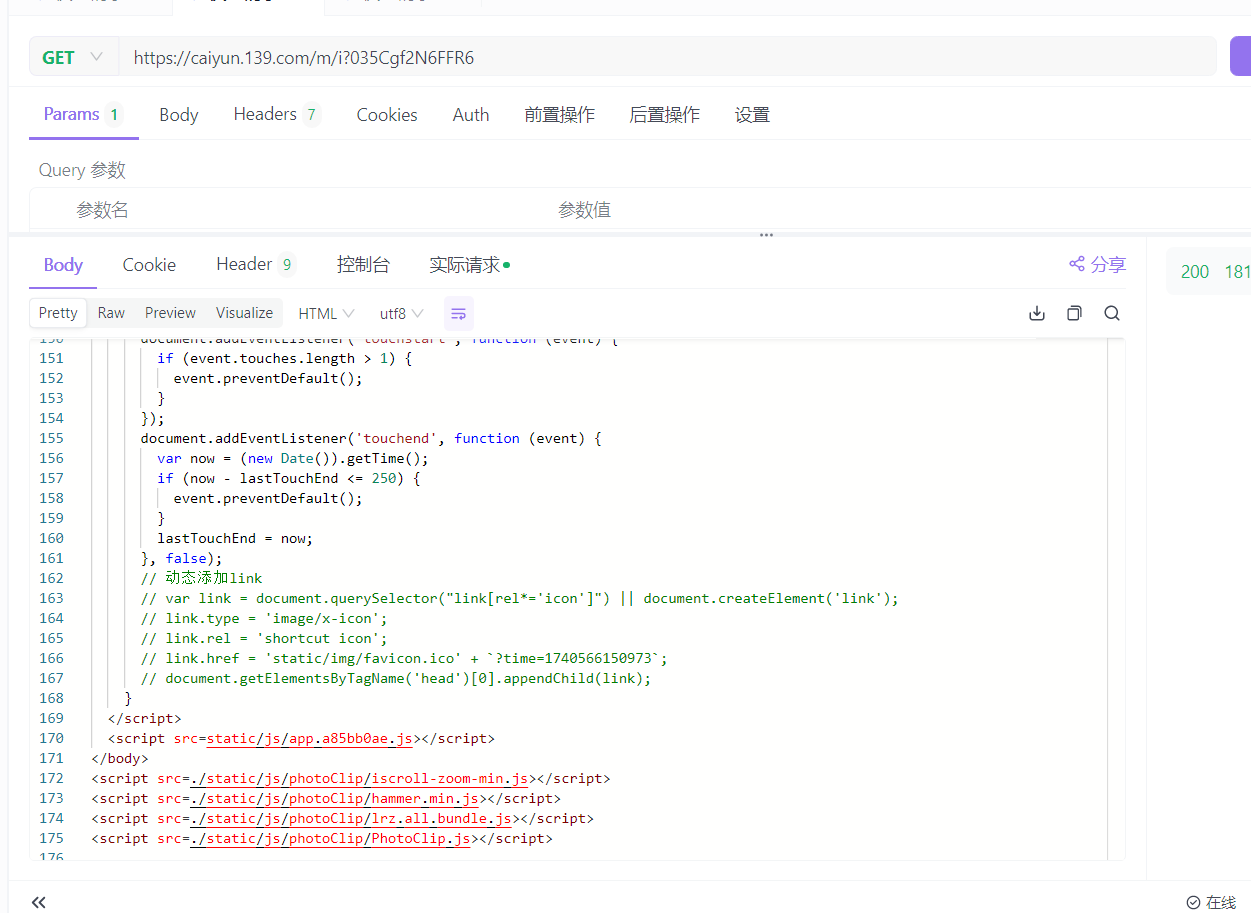Click the 'lastTouchEnd = now;' code line

tap(235, 538)
